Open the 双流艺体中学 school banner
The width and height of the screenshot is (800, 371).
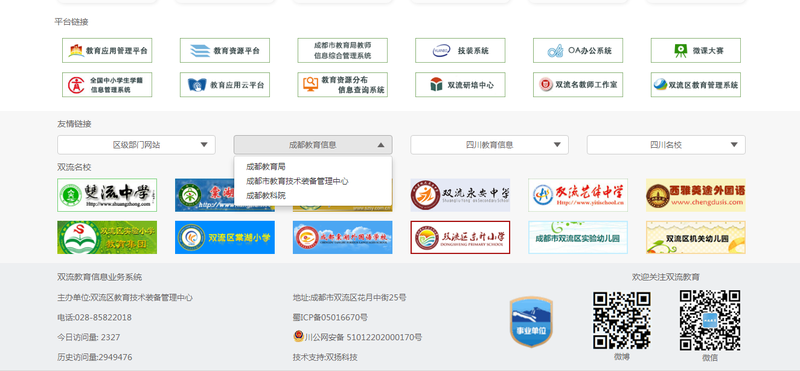pyautogui.click(x=578, y=195)
